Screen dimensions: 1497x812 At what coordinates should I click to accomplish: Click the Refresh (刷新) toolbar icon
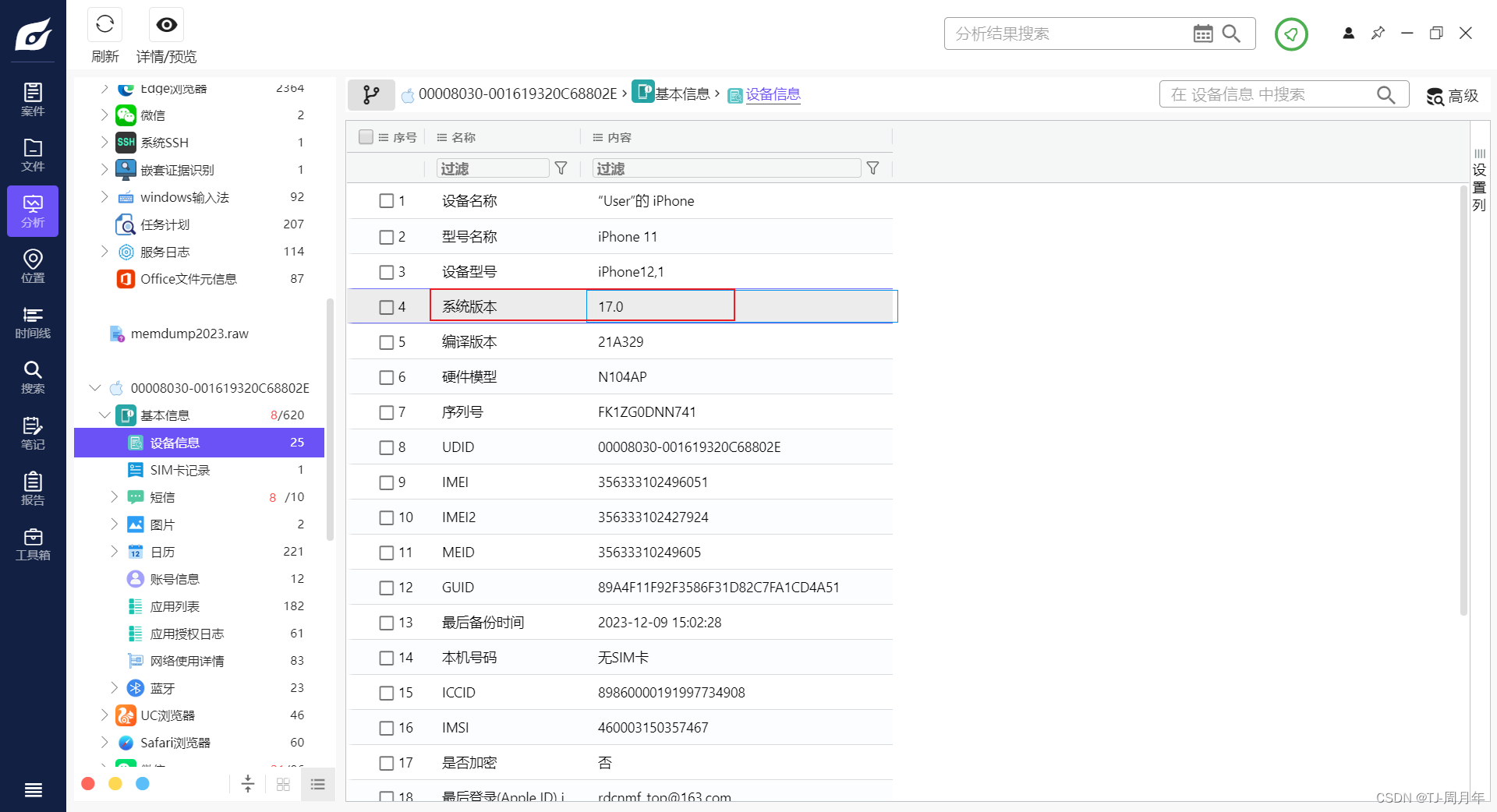104,25
